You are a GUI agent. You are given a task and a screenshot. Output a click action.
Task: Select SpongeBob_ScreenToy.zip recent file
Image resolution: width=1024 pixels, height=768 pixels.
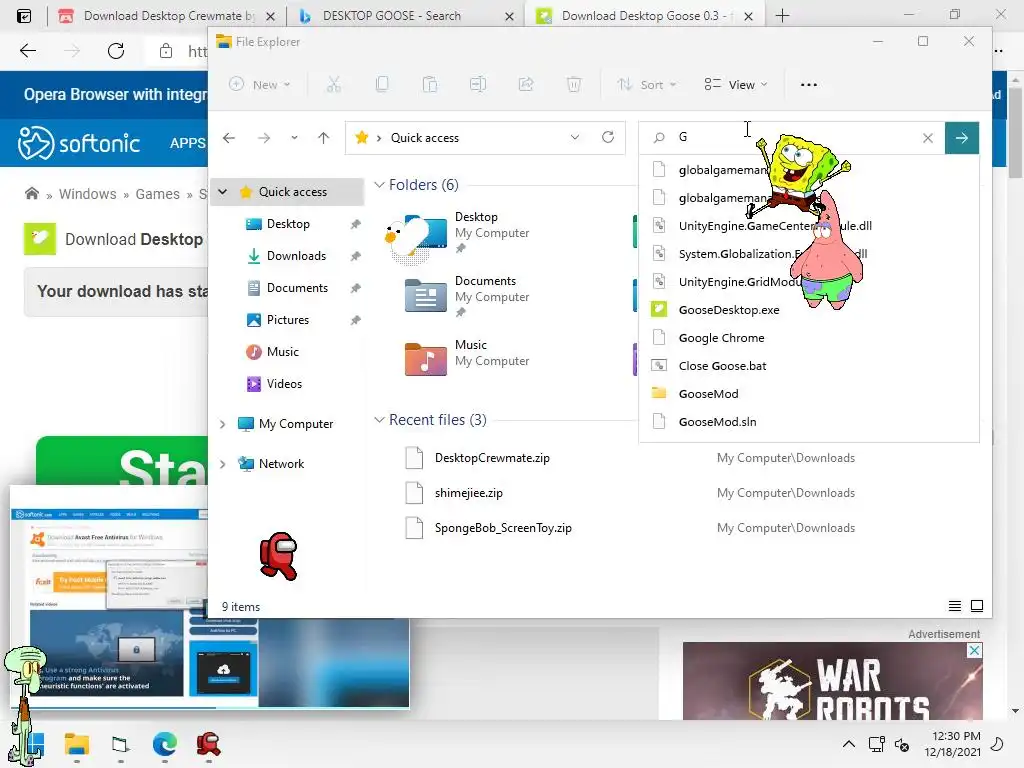tap(503, 528)
